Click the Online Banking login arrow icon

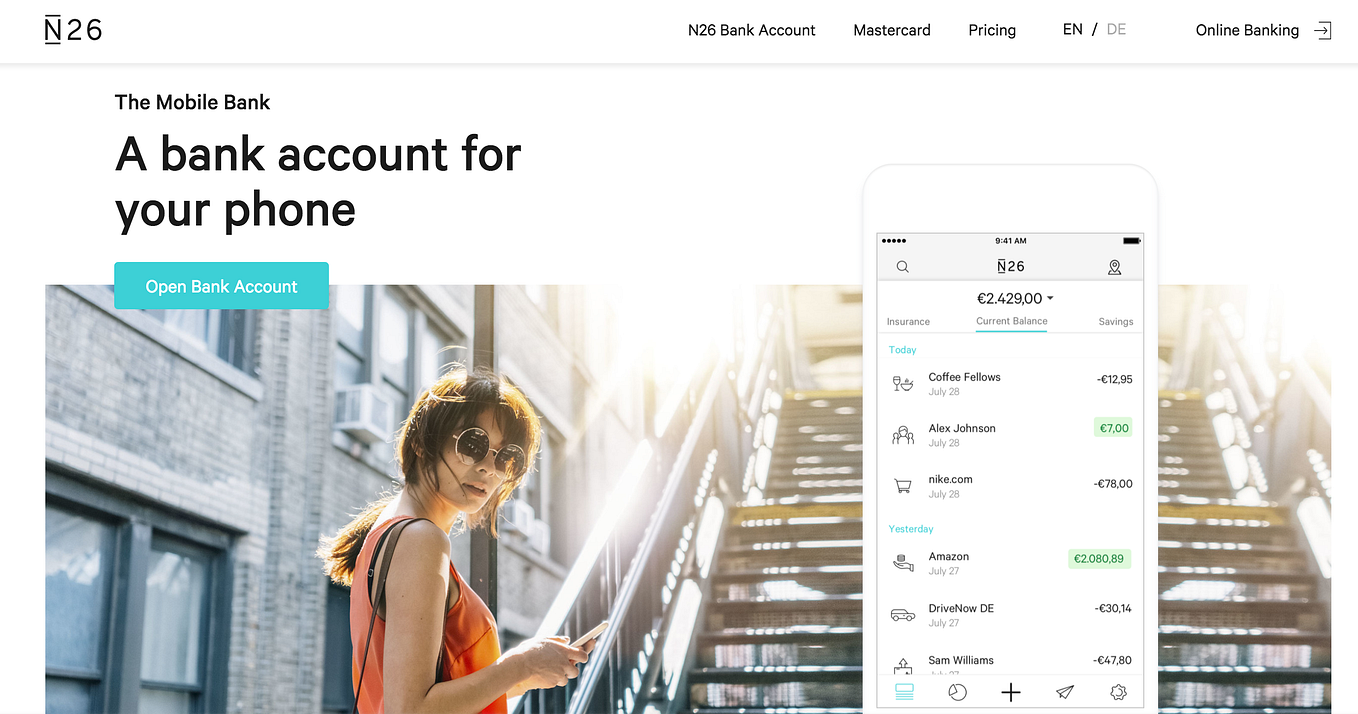1322,30
